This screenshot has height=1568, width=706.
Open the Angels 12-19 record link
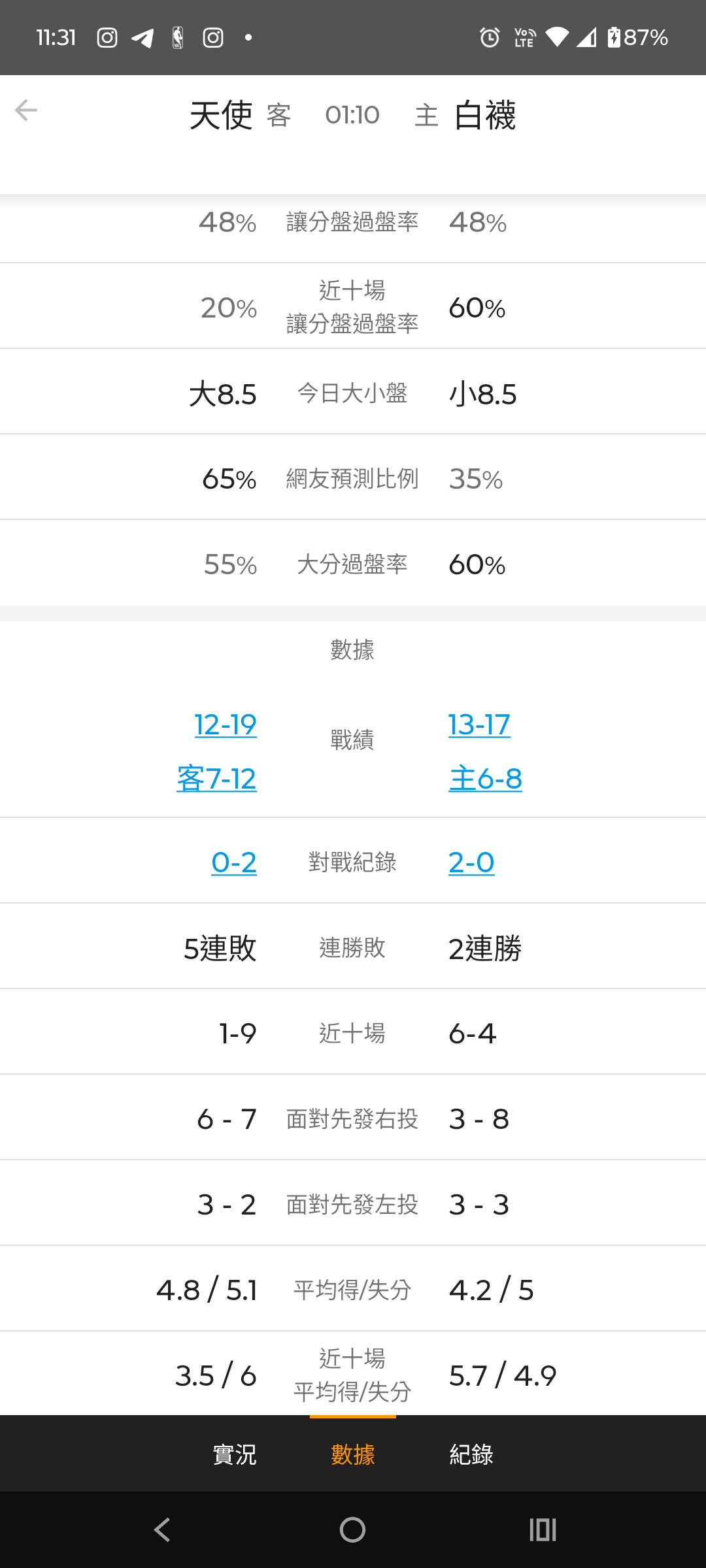226,725
